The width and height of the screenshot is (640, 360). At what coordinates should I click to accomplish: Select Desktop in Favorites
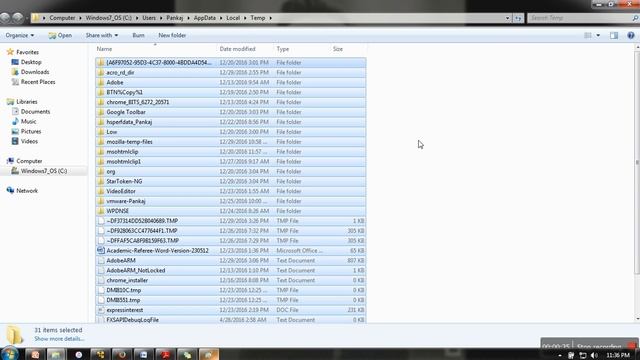click(31, 62)
